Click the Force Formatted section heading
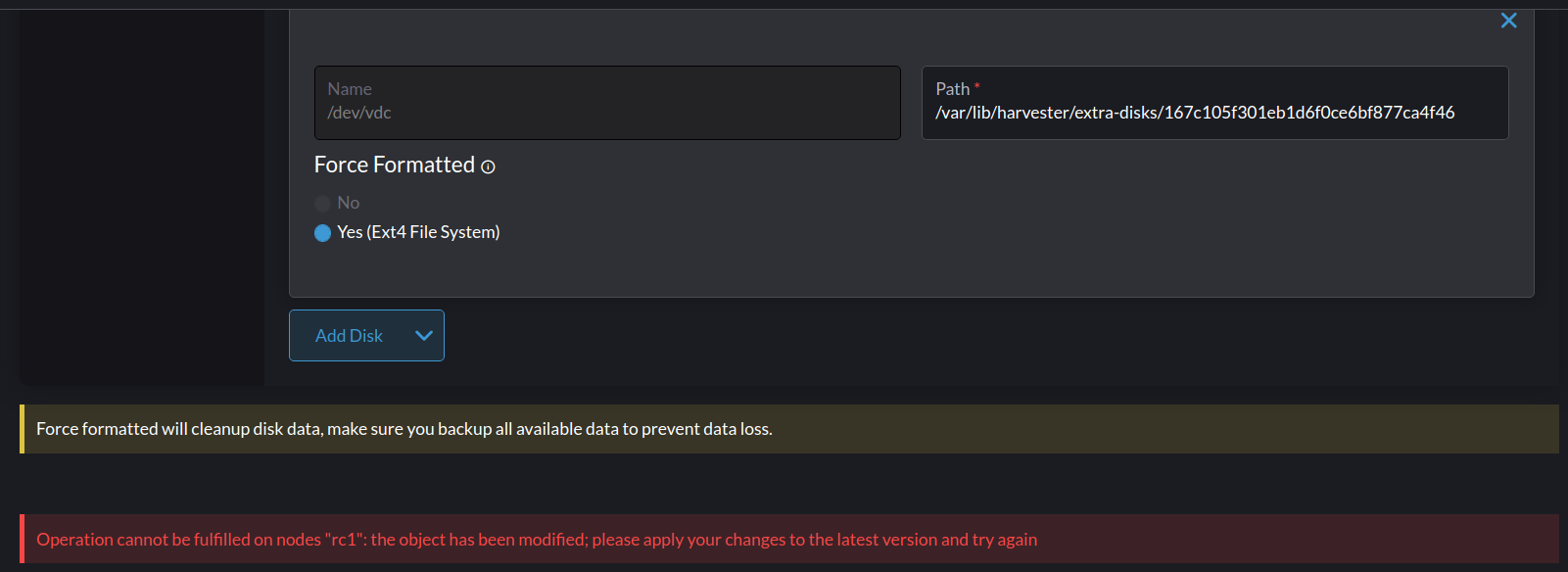 point(394,165)
